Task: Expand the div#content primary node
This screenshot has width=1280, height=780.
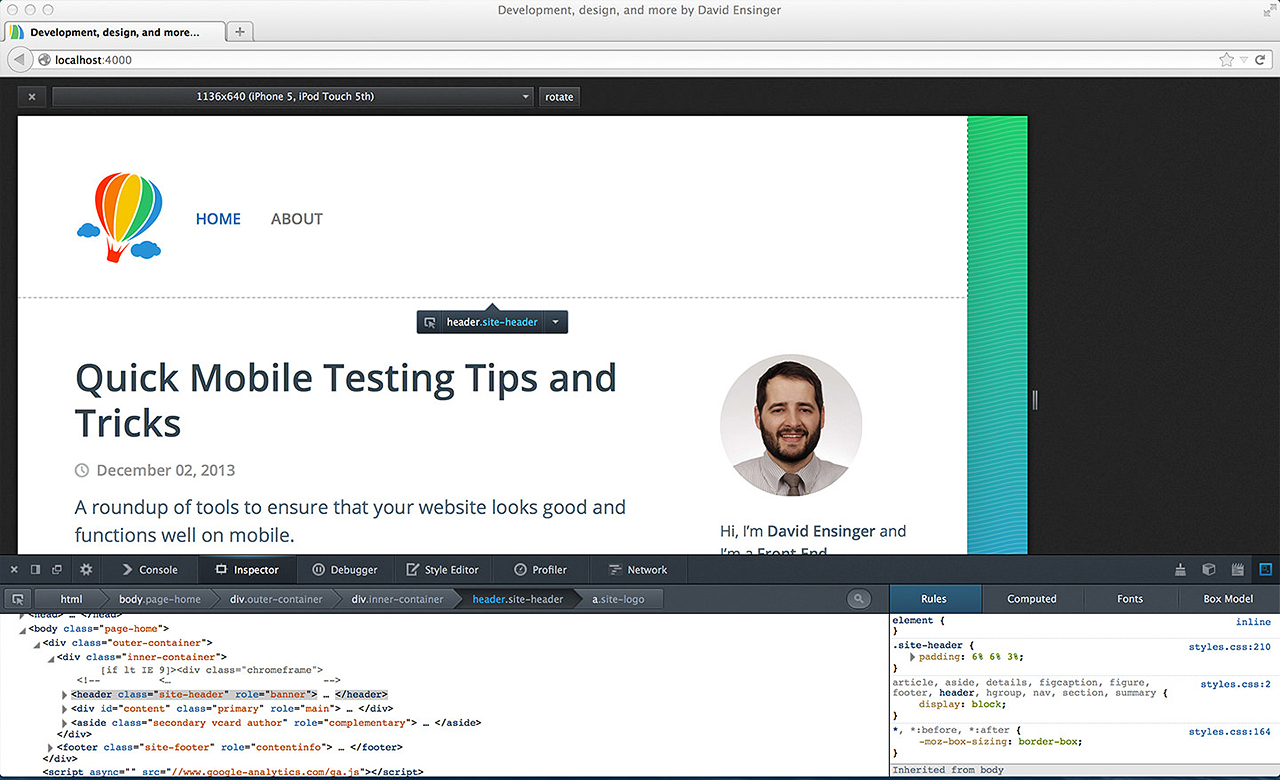Action: pos(65,709)
